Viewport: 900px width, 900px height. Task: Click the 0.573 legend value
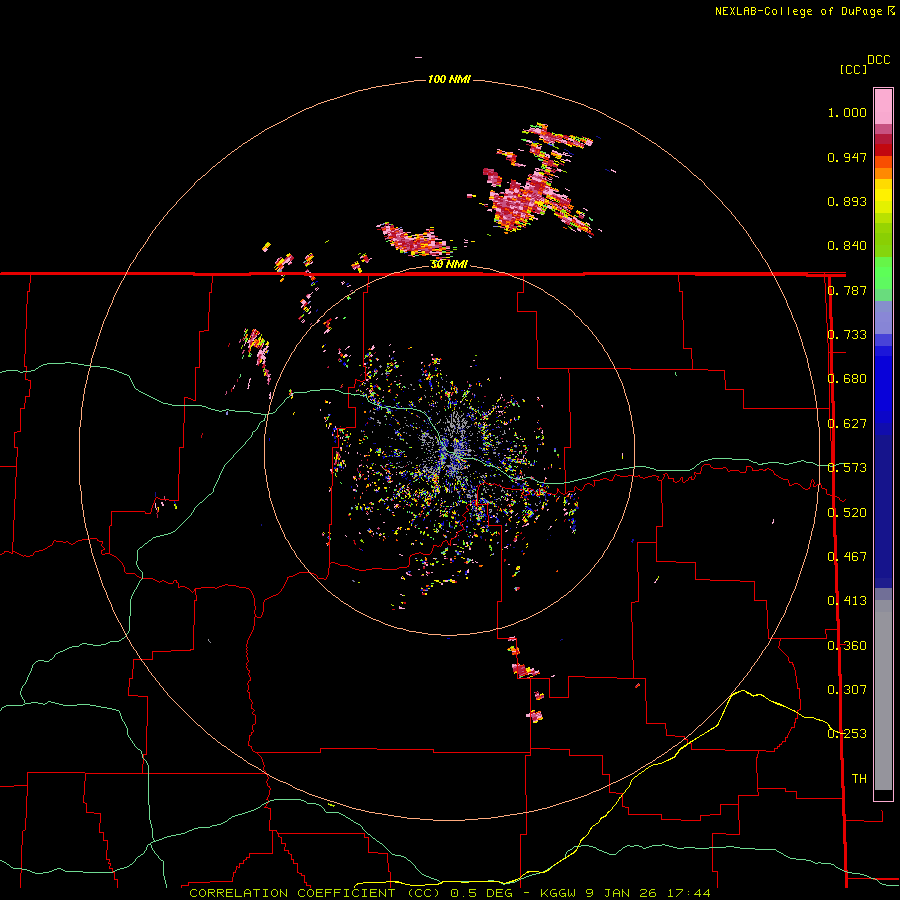click(847, 468)
